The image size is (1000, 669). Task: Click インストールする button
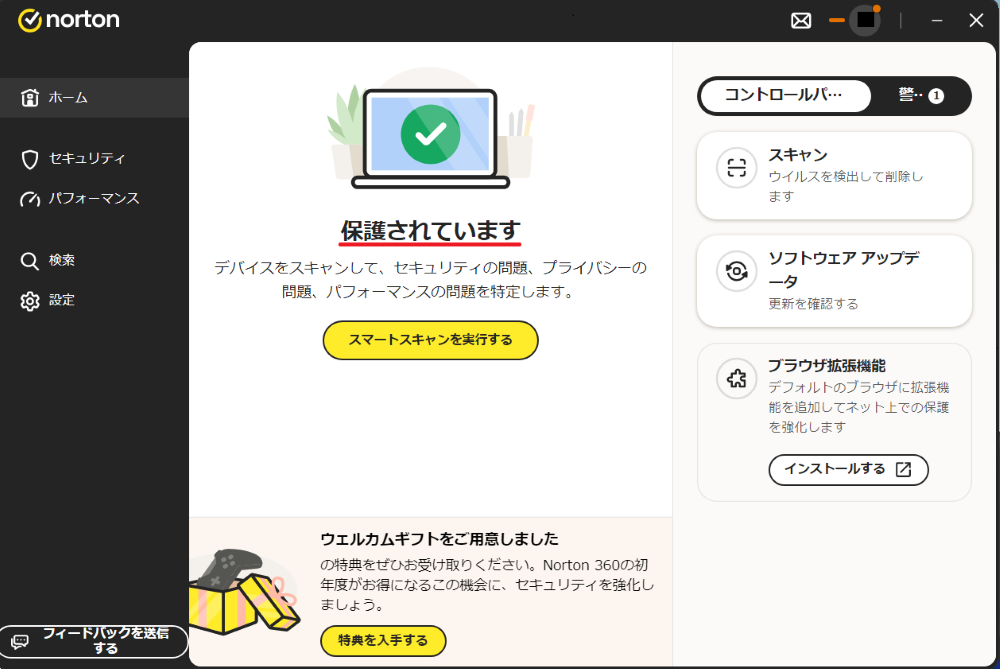point(848,469)
